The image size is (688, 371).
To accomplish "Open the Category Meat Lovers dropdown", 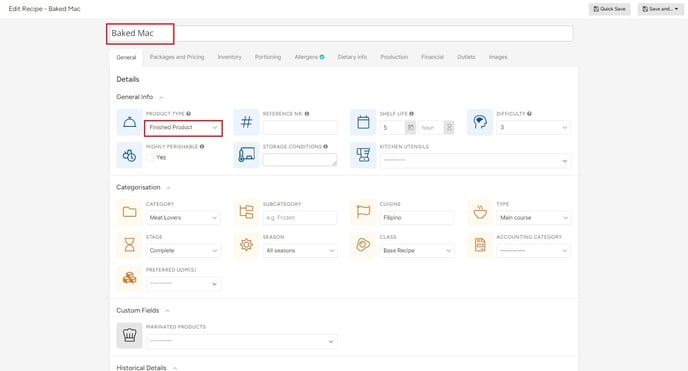I will (x=183, y=218).
